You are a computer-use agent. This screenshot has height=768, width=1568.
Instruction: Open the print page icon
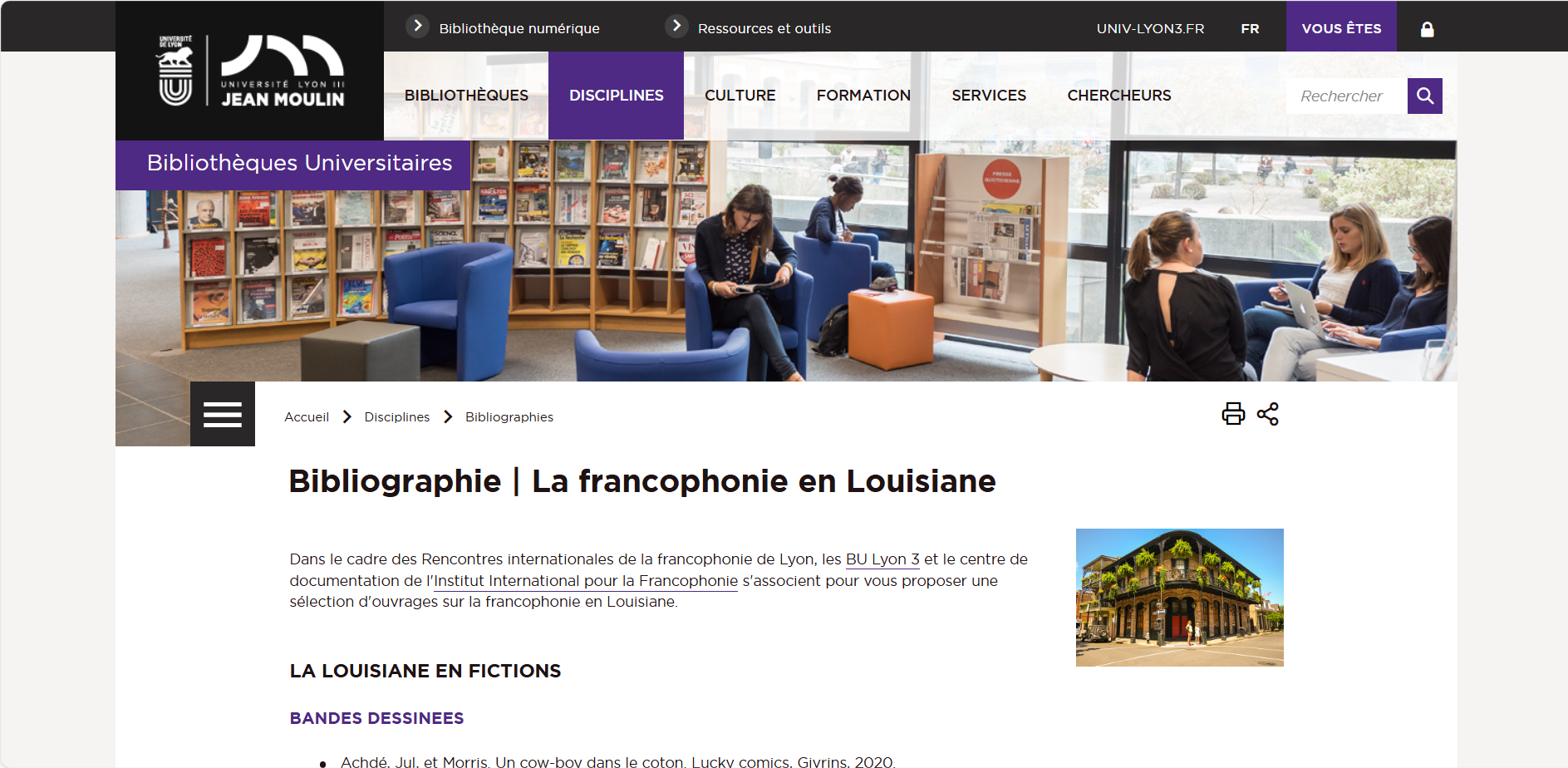(1233, 414)
